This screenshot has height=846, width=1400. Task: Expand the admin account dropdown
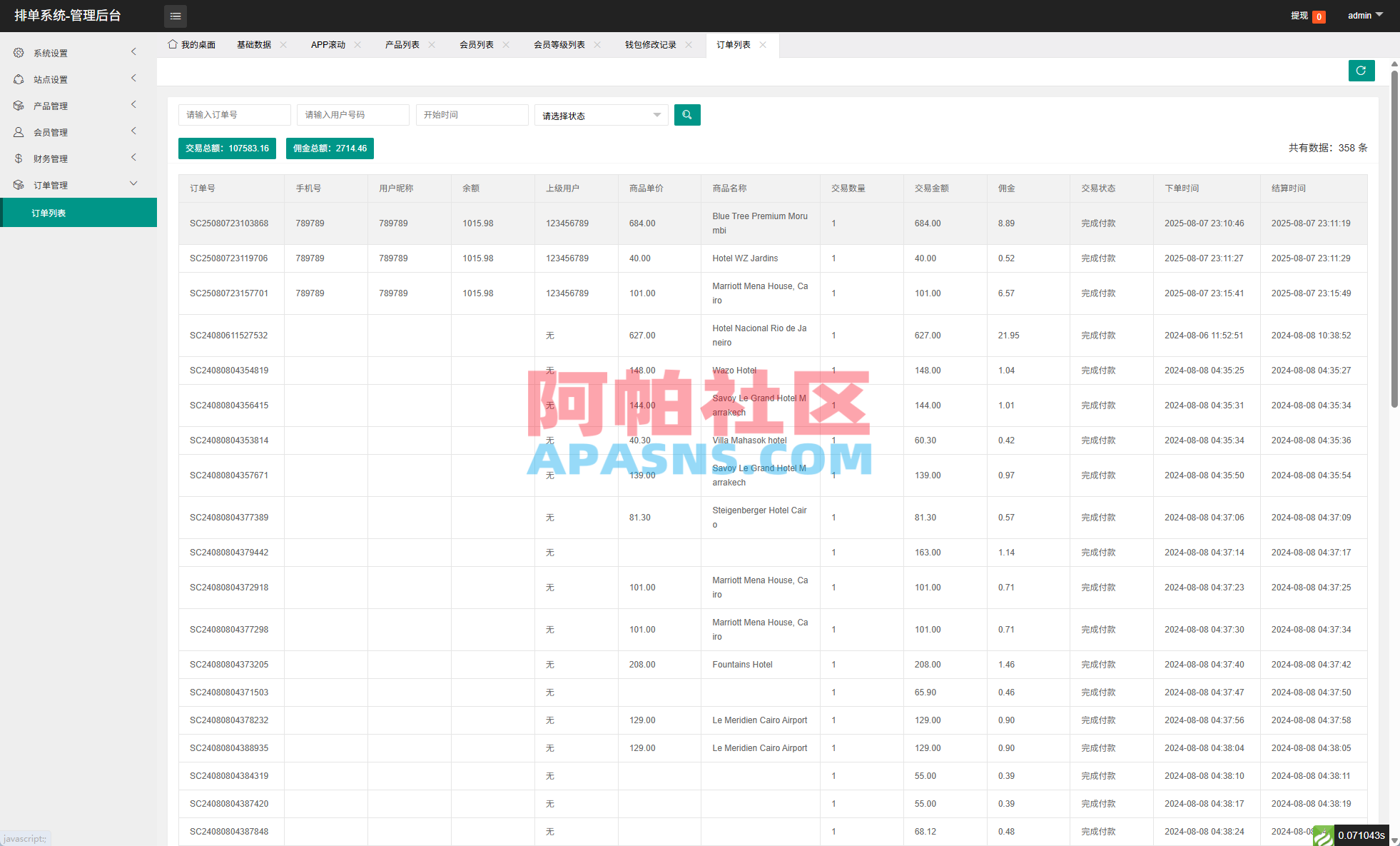[1364, 15]
